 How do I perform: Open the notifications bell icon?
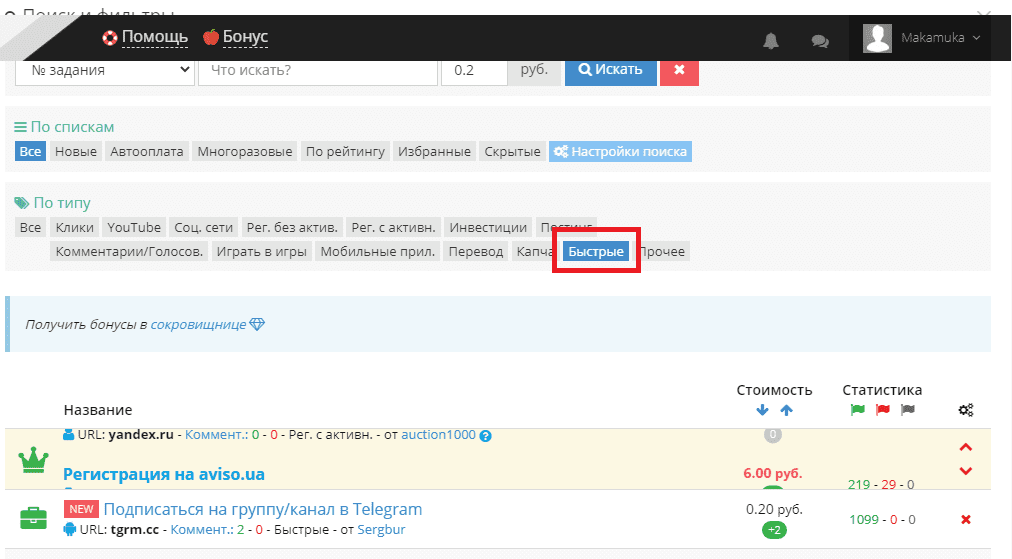pyautogui.click(x=771, y=41)
